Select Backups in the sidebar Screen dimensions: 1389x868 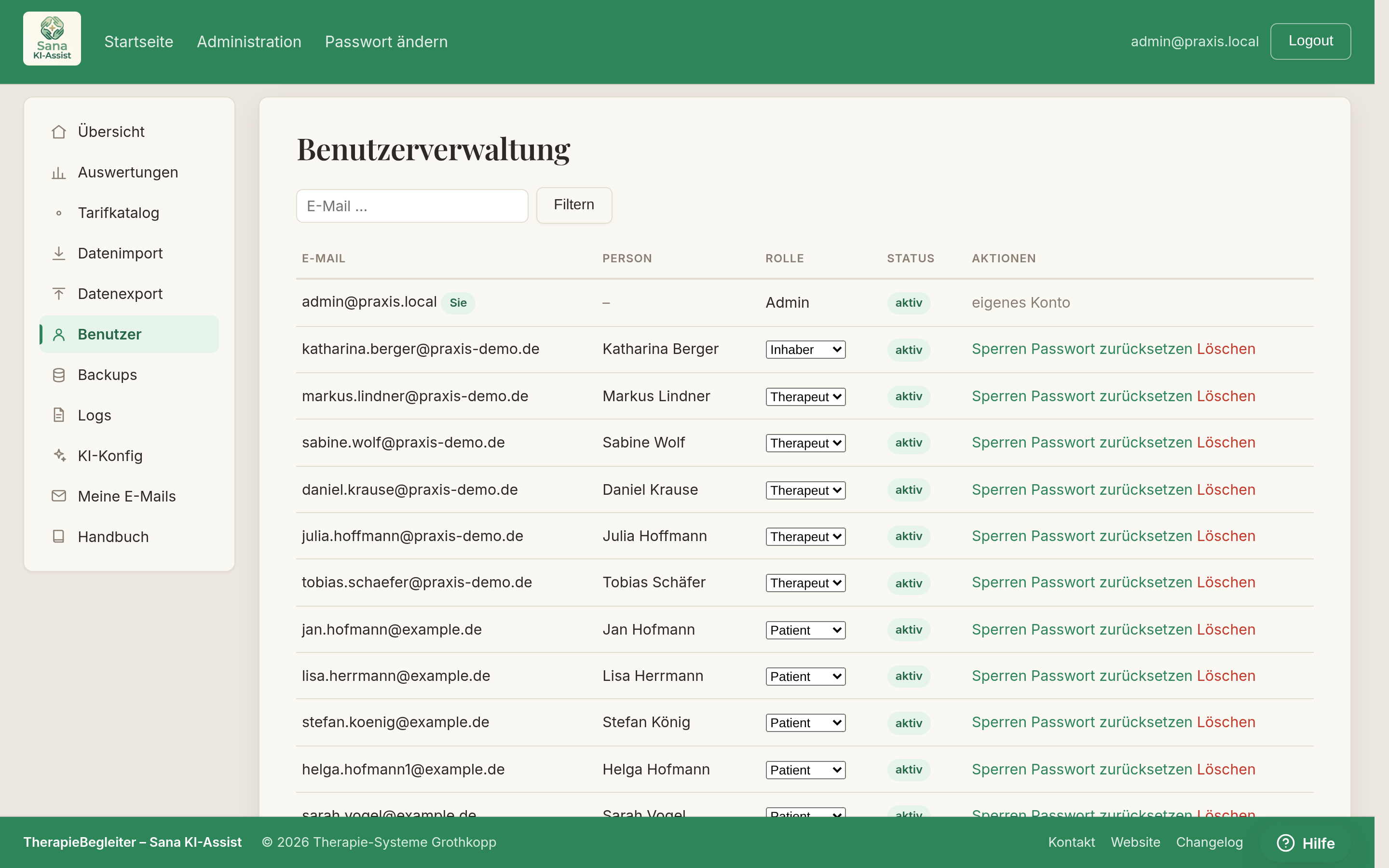pyautogui.click(x=129, y=375)
